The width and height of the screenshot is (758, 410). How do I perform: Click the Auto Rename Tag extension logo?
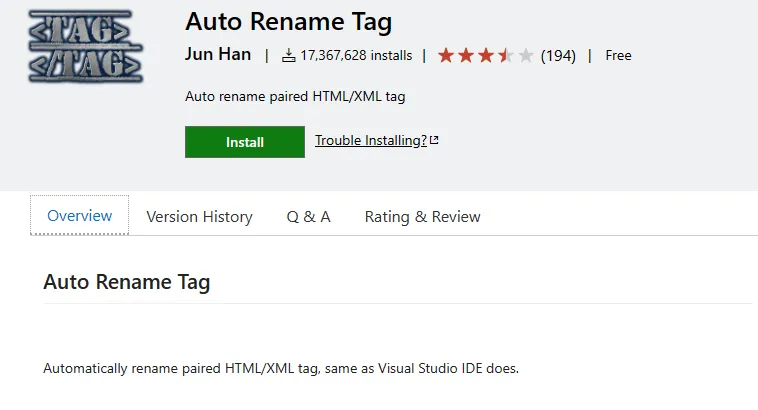pos(86,47)
